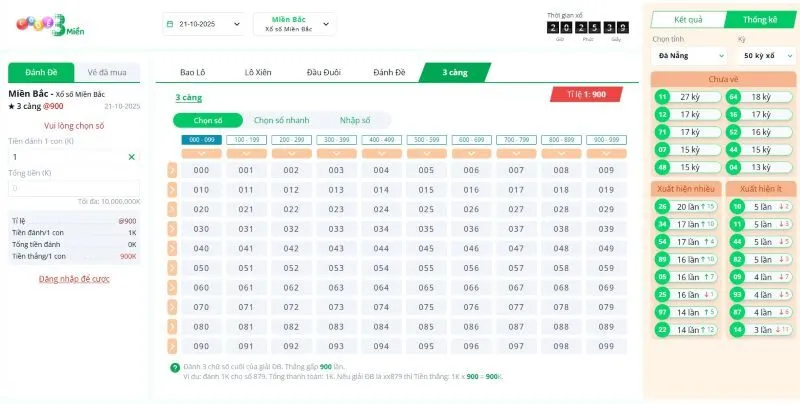Click the Tổng tiền input field
Viewport: 800px width, 404px height.
coord(74,188)
